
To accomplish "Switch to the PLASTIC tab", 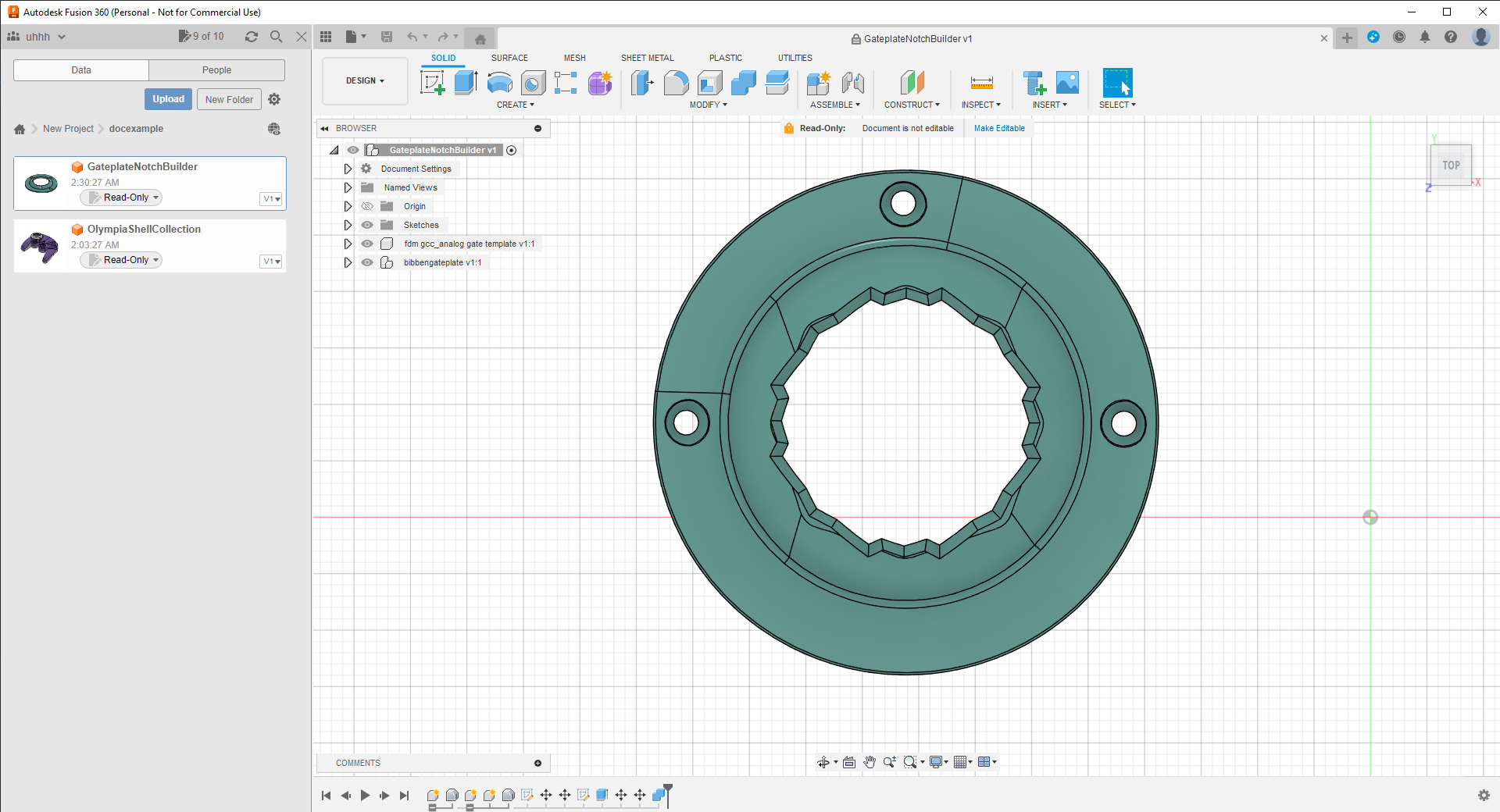I will [725, 58].
